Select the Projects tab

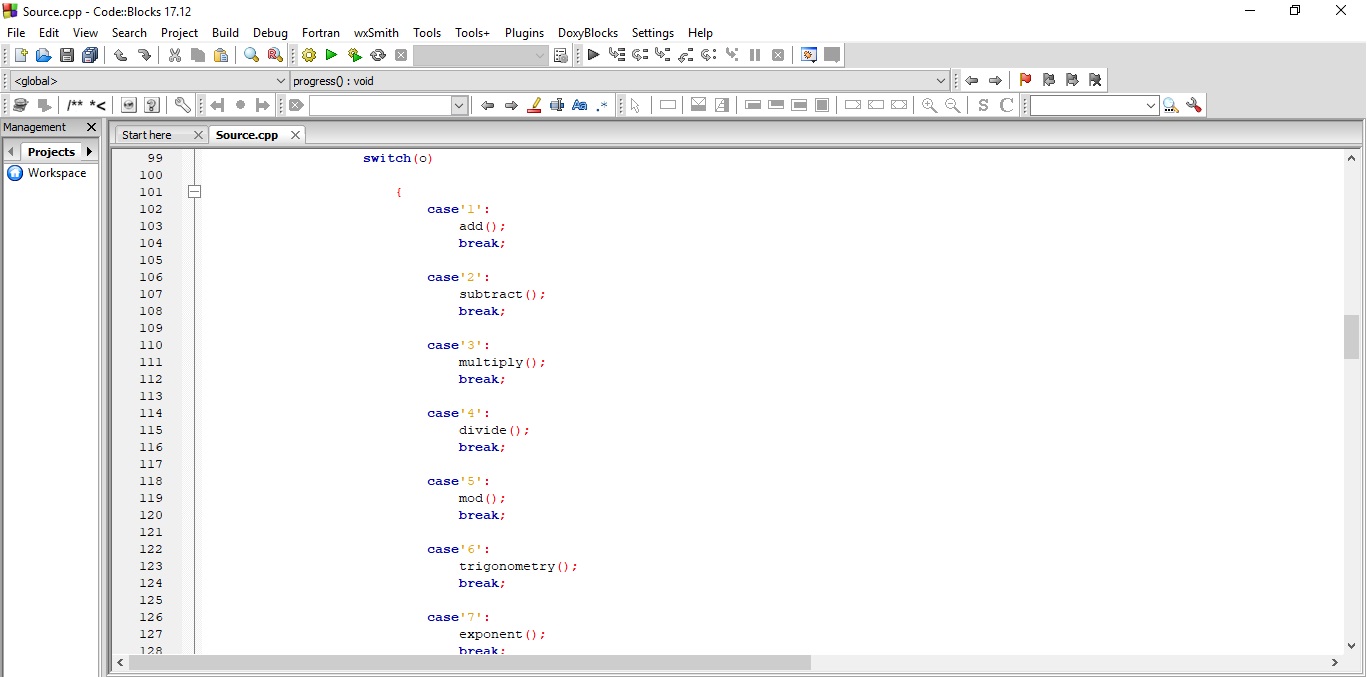[51, 152]
